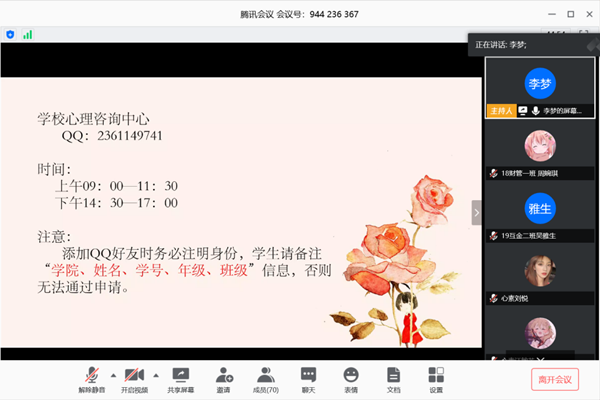This screenshot has width=600, height=400.
Task: Click the blue shield security icon
Action: point(11,34)
